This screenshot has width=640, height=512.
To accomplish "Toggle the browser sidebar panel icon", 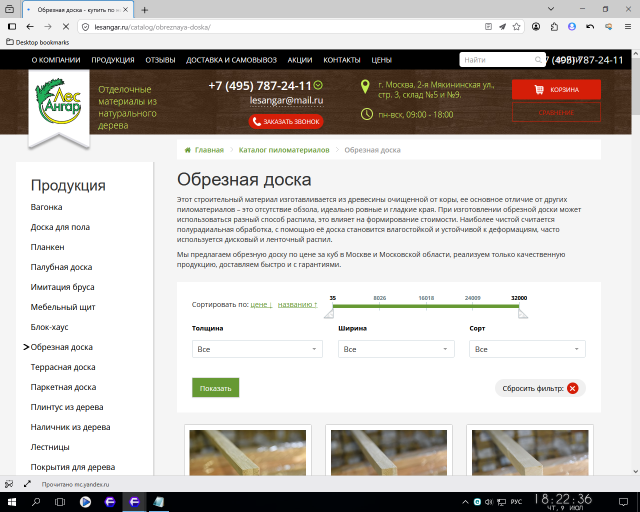I will [x=12, y=27].
